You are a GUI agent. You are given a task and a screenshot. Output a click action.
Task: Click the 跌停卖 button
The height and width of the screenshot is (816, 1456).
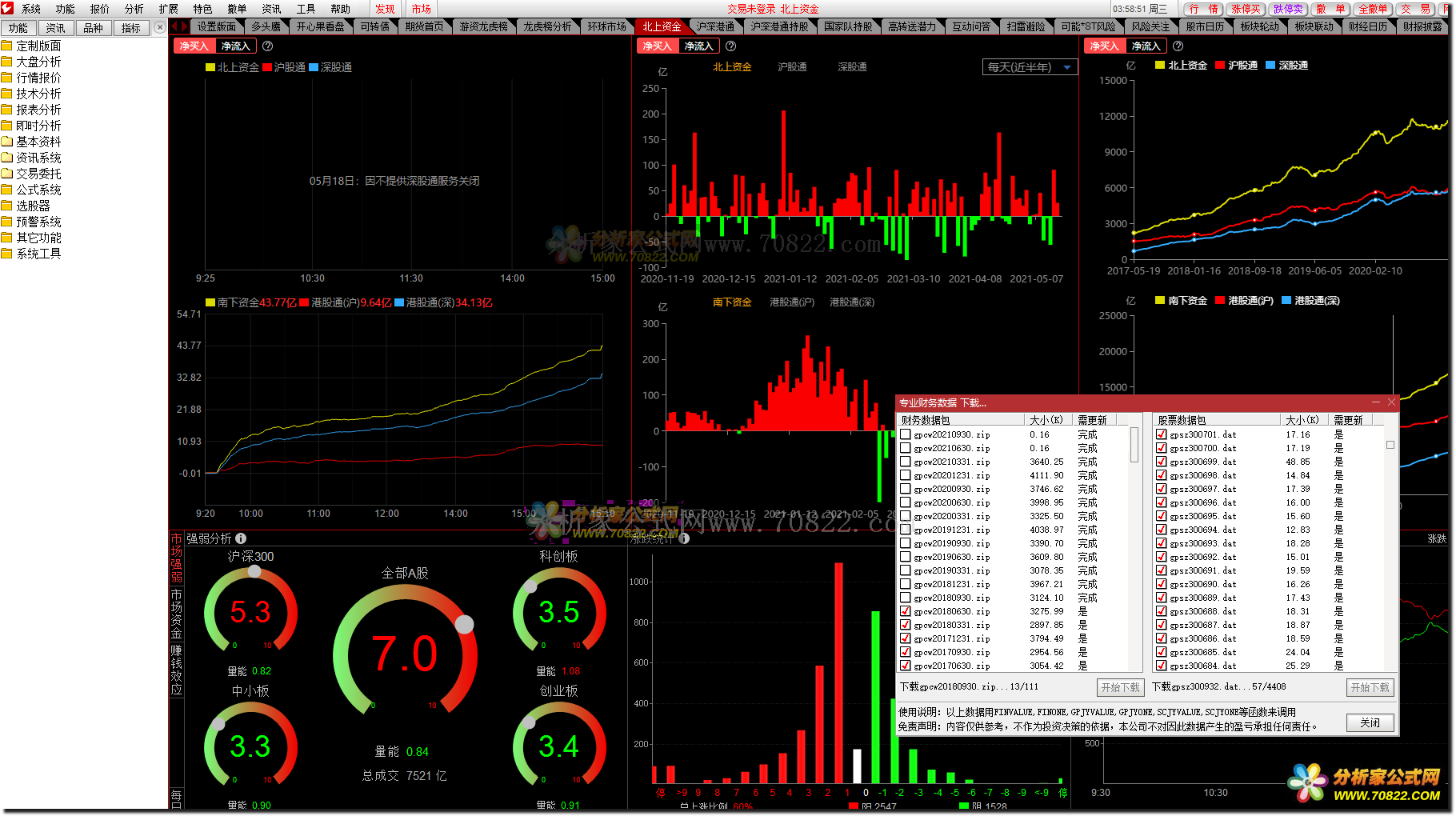coord(1288,9)
